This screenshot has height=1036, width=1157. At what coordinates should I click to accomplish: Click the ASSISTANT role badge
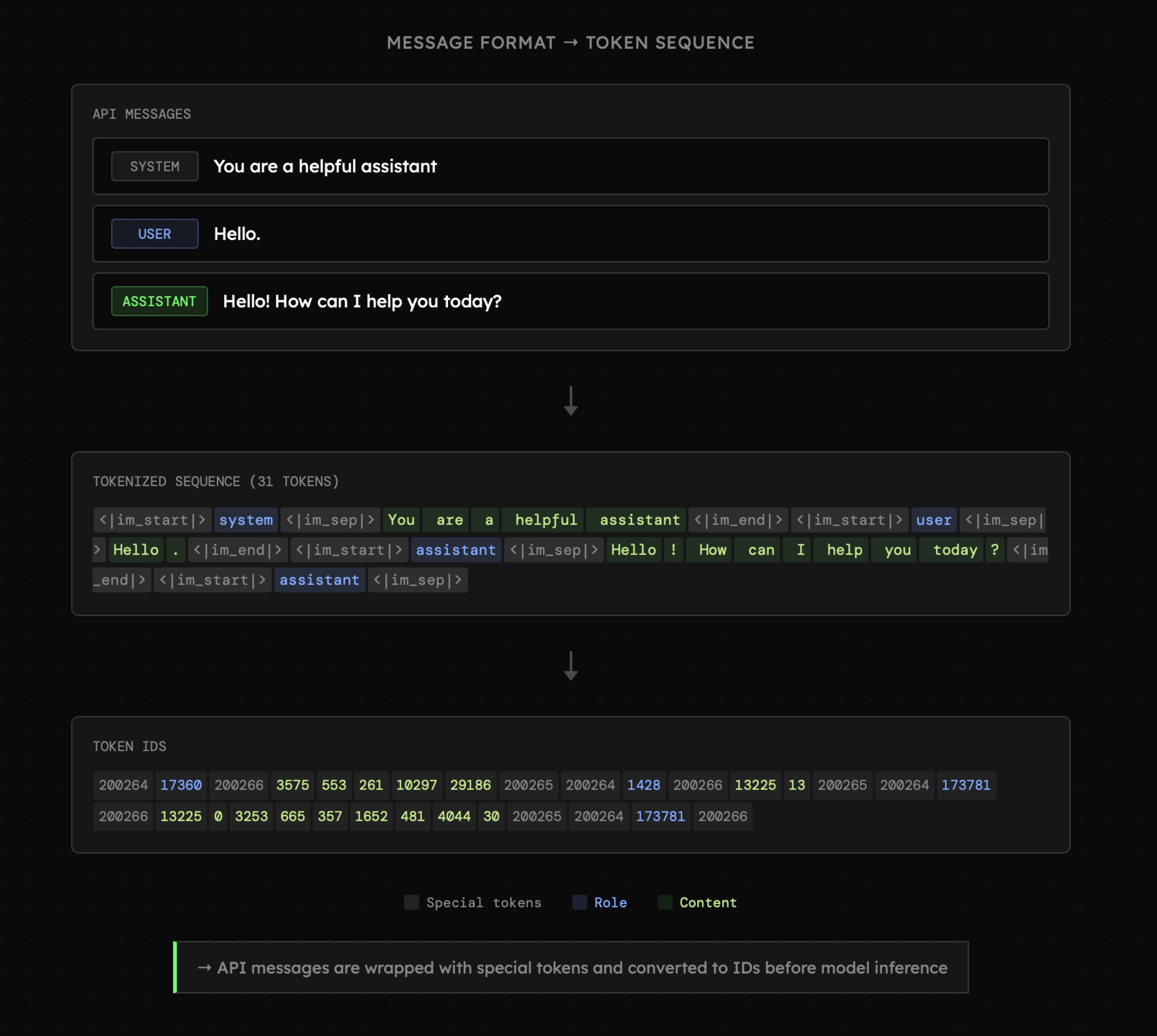tap(160, 301)
